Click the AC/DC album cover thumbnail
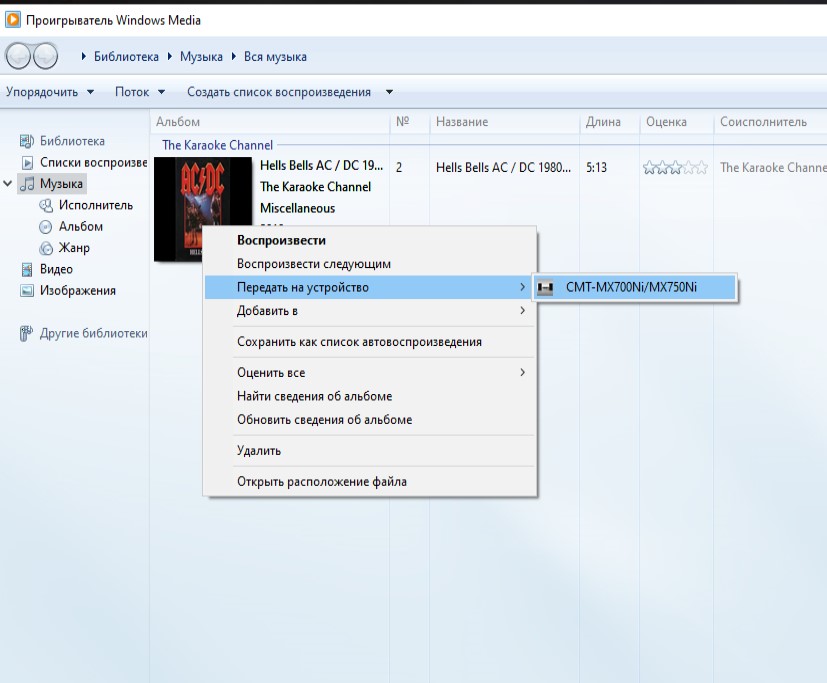 click(x=202, y=192)
